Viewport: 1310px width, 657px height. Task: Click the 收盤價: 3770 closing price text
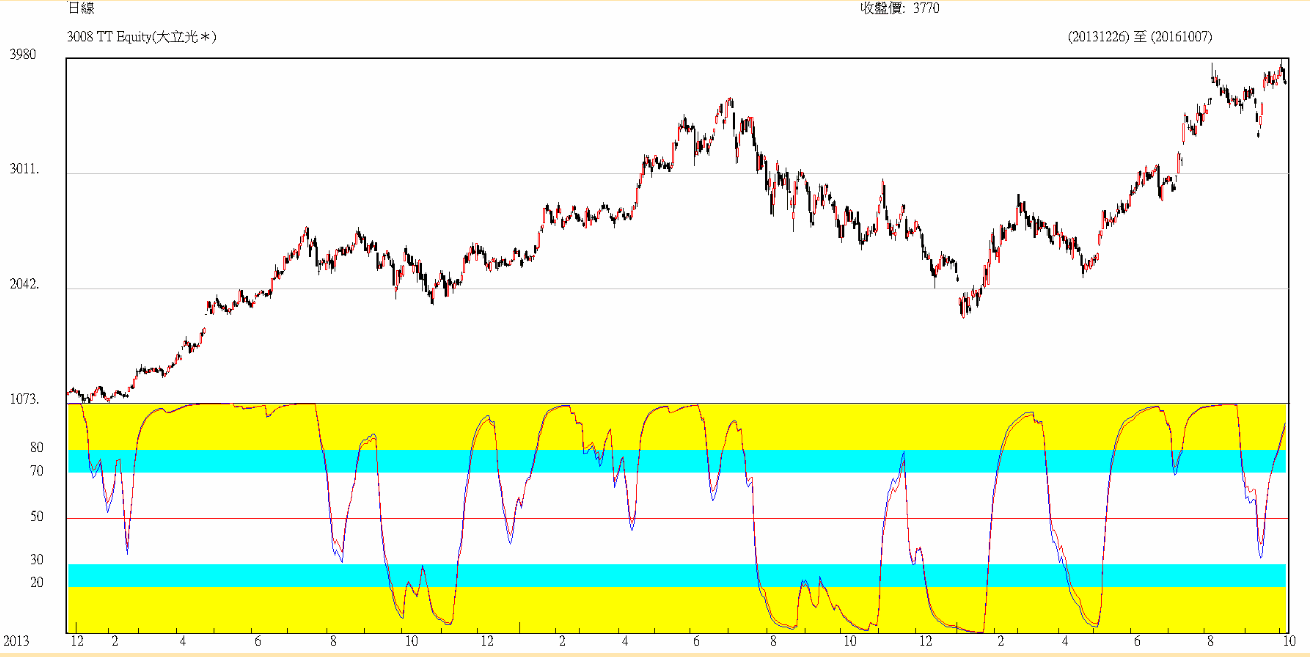[899, 8]
